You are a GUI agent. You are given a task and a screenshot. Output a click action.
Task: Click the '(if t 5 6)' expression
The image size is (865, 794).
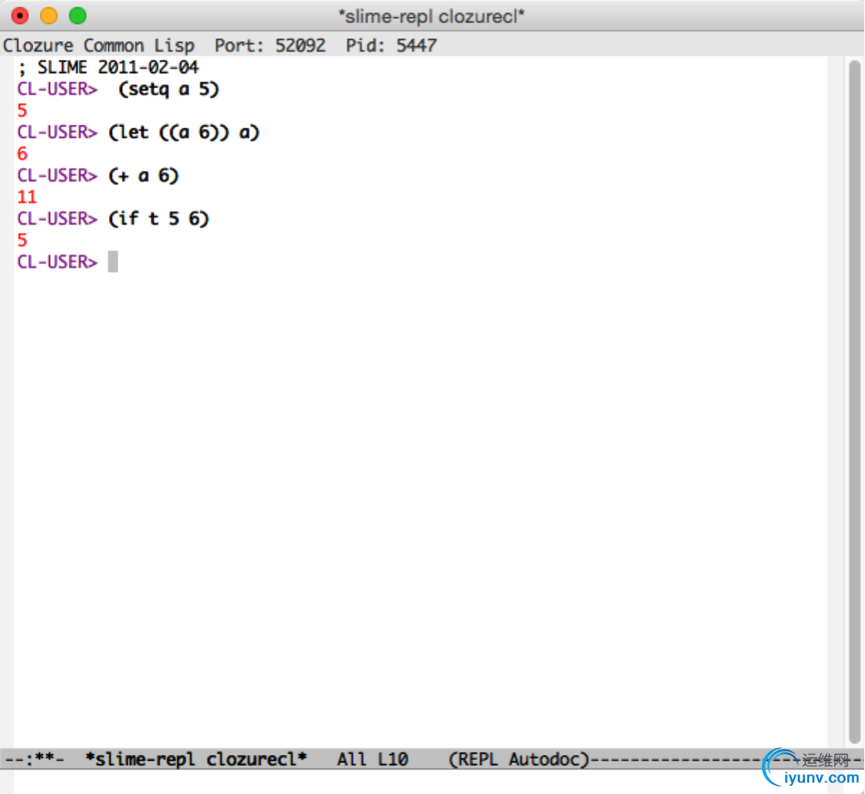click(x=159, y=219)
